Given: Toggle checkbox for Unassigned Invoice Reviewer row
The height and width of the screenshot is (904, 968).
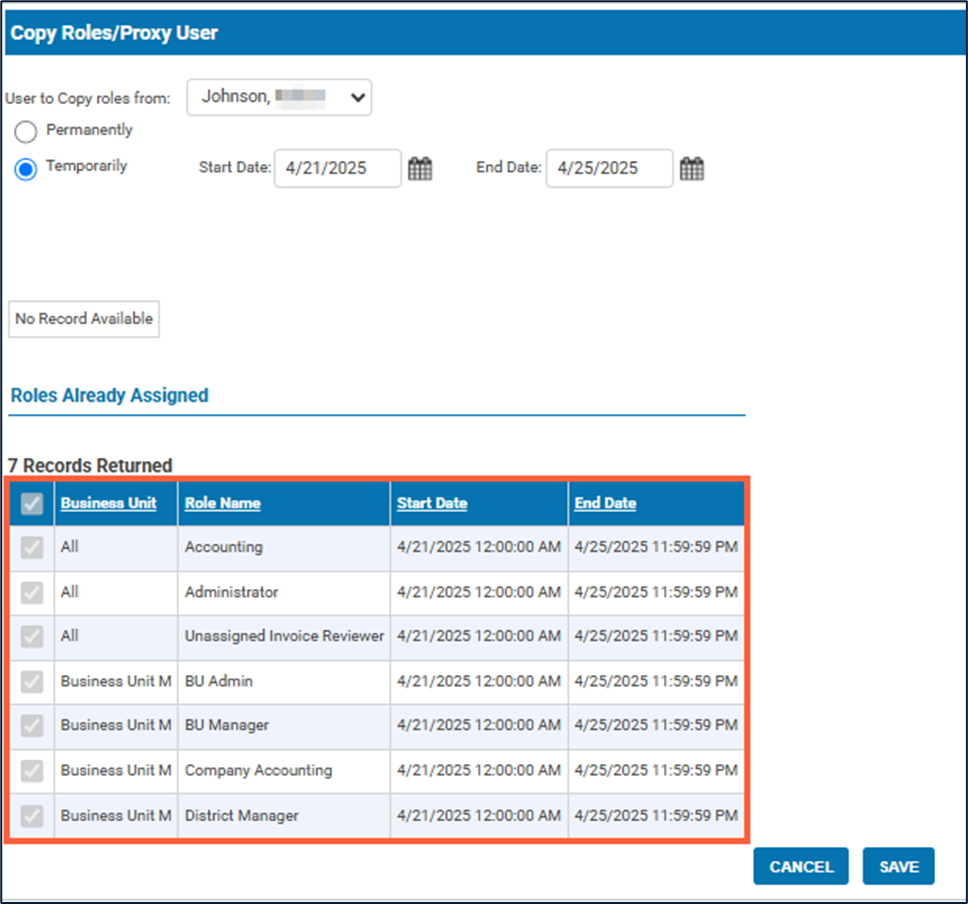Looking at the screenshot, I should coord(32,637).
